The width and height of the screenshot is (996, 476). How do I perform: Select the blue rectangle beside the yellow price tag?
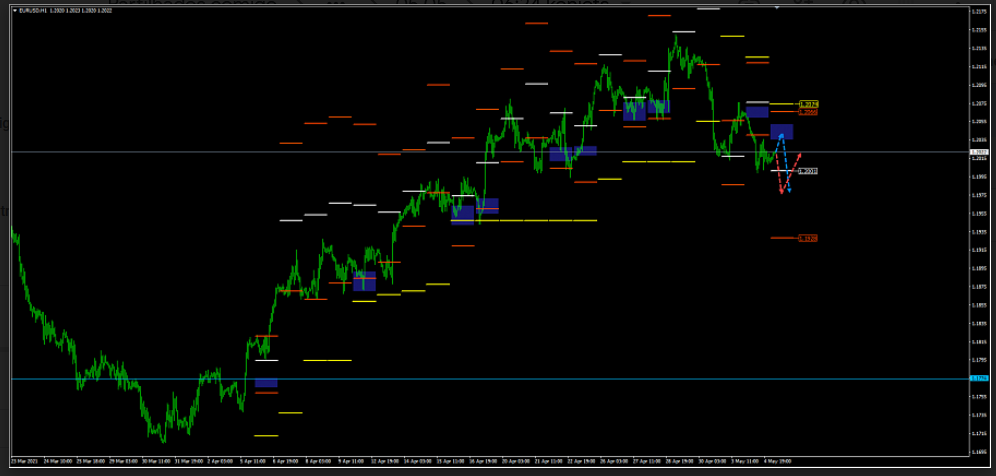757,112
